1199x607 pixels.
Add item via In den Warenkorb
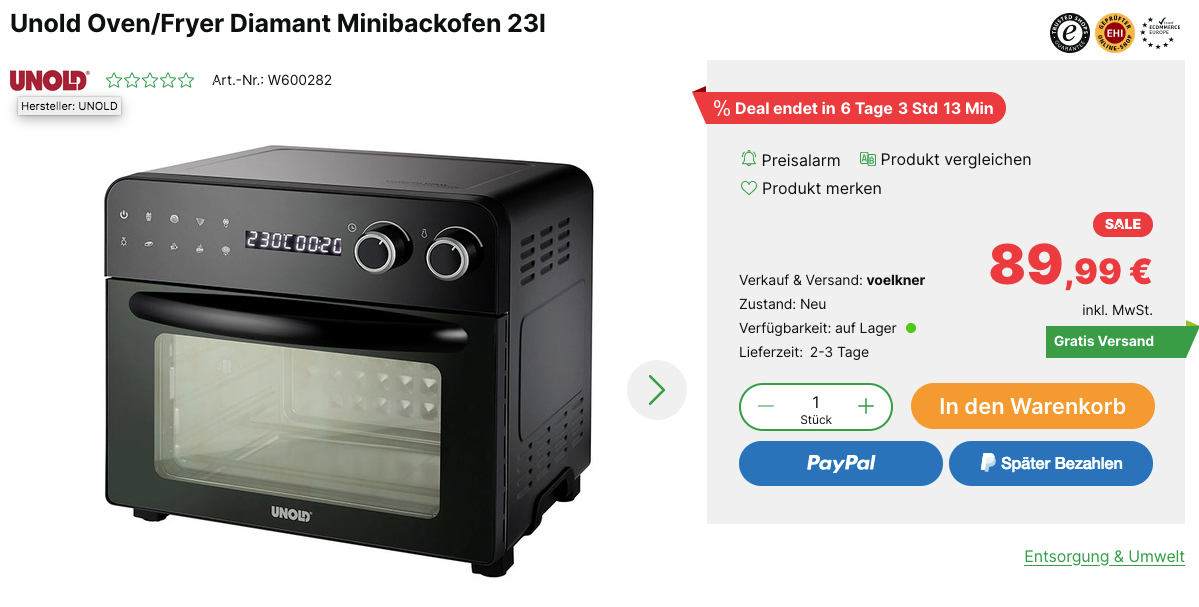(x=1032, y=406)
